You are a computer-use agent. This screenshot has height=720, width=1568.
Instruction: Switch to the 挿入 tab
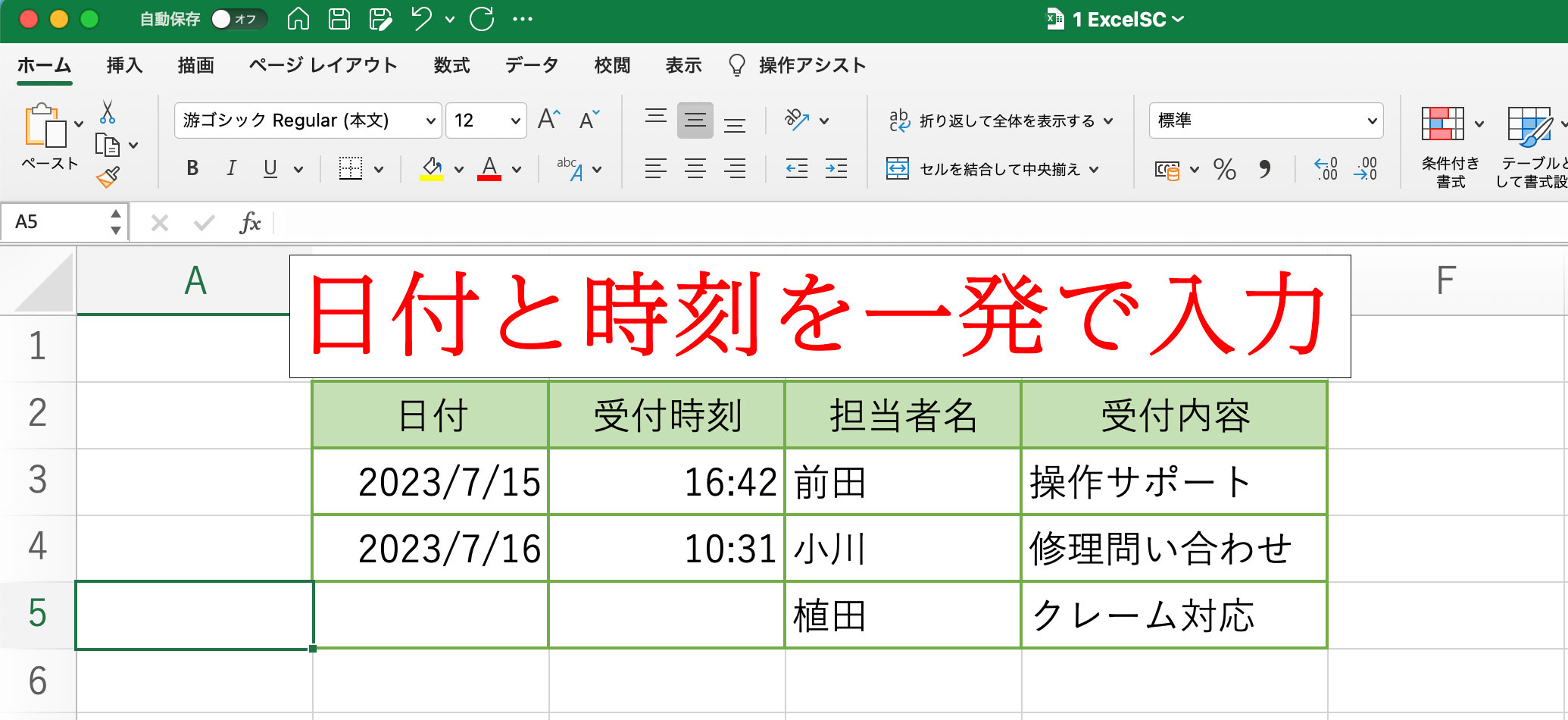pyautogui.click(x=124, y=65)
